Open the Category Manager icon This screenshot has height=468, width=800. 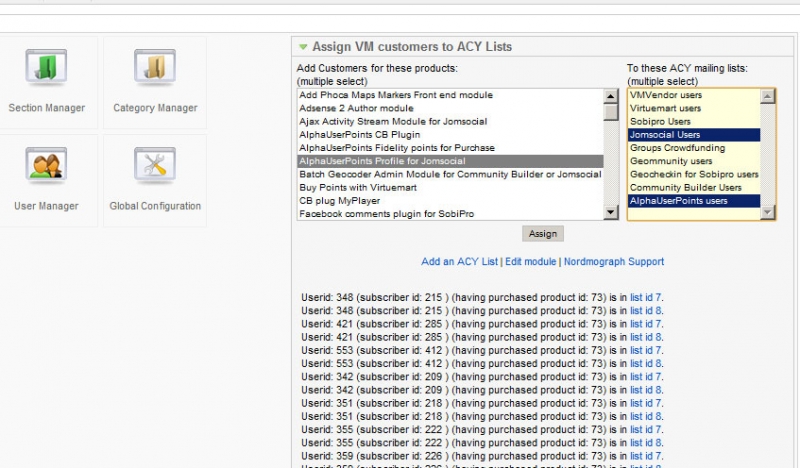click(x=155, y=66)
